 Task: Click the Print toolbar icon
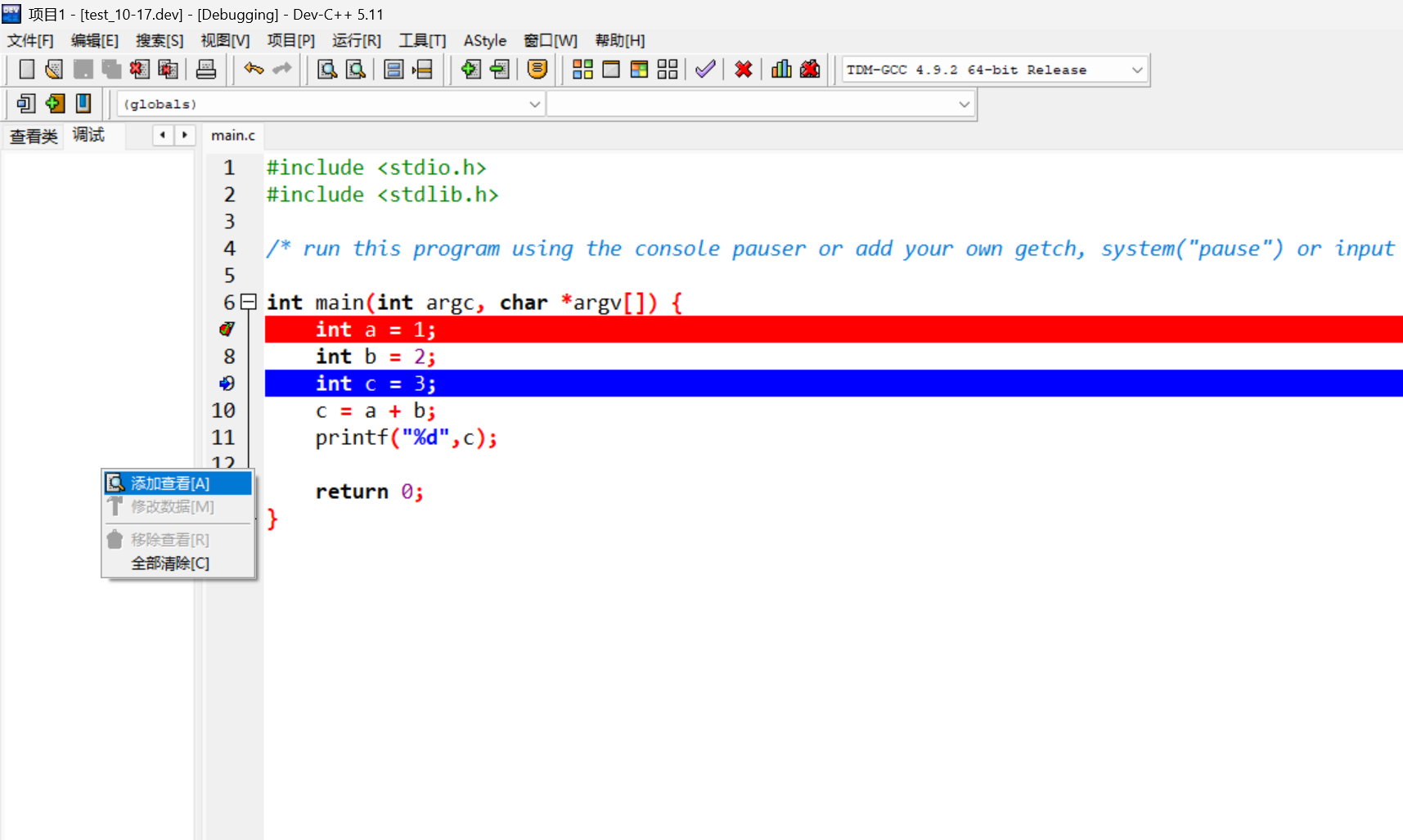pyautogui.click(x=206, y=70)
